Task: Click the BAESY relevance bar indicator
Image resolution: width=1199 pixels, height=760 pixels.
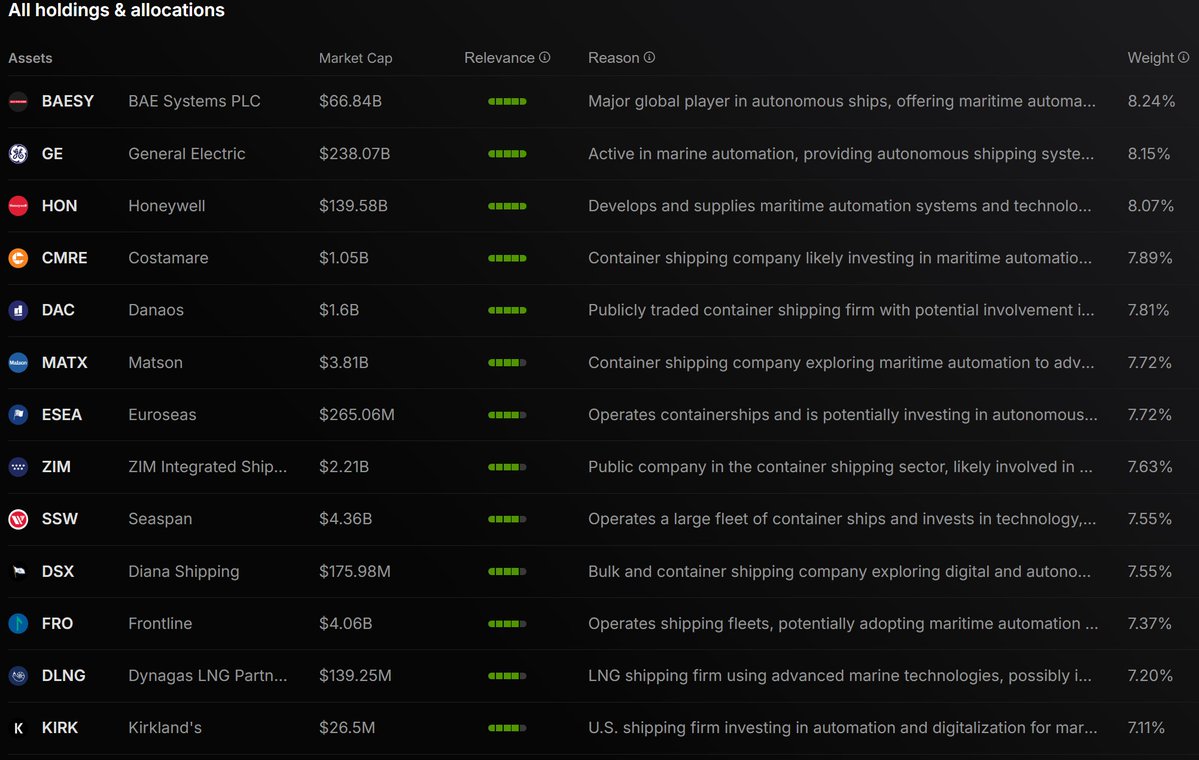Action: point(507,101)
